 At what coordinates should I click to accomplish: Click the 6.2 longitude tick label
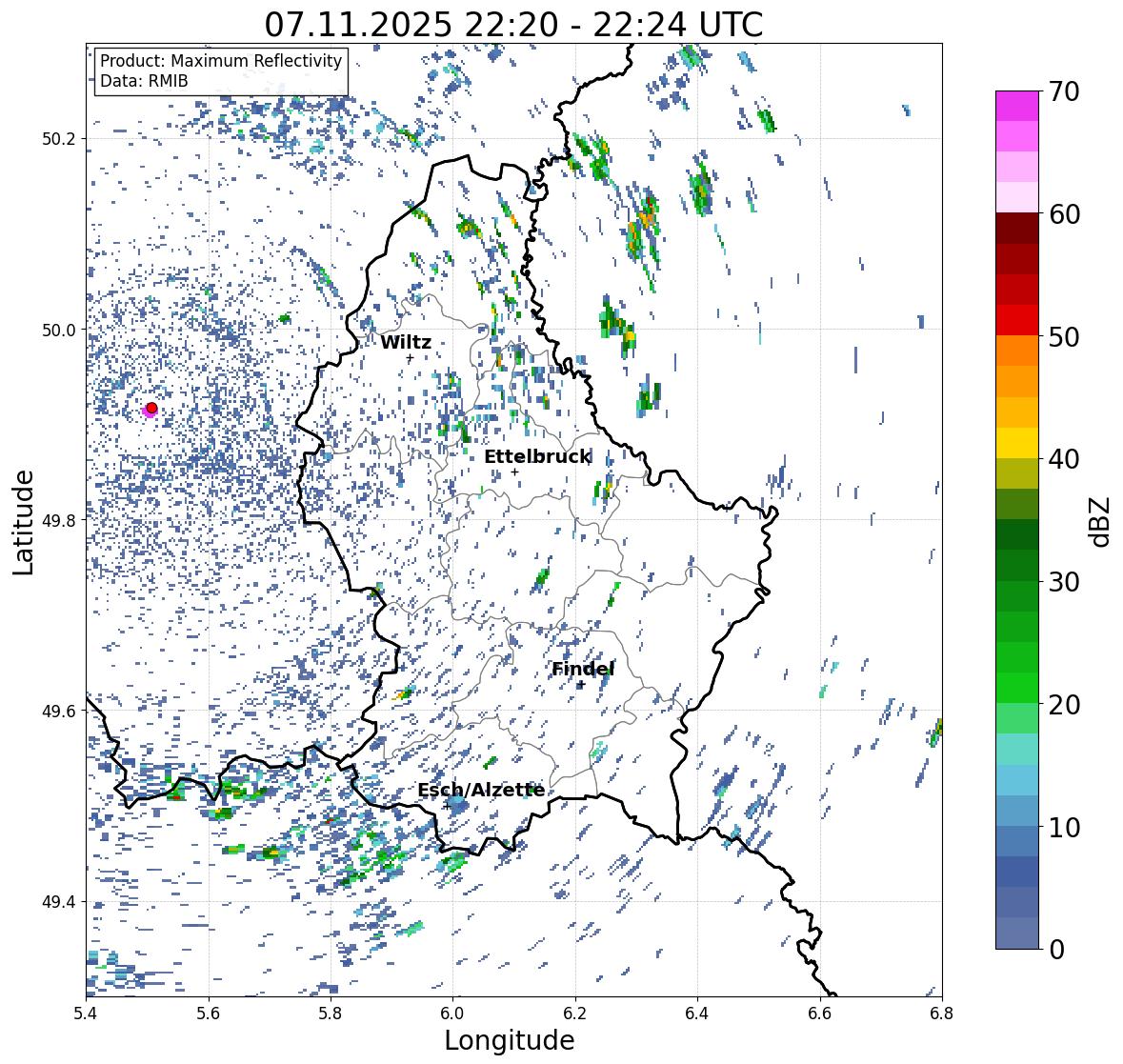(x=575, y=1013)
